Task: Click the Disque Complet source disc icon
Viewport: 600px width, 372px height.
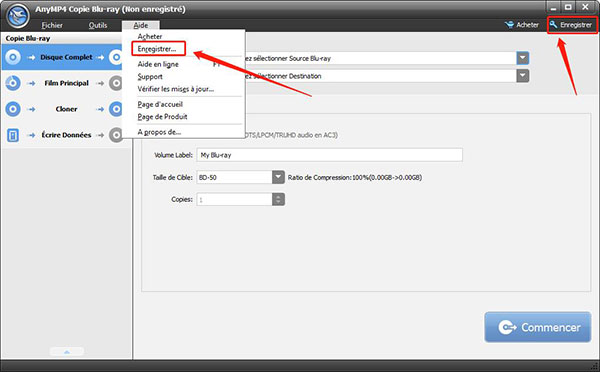Action: tap(13, 57)
